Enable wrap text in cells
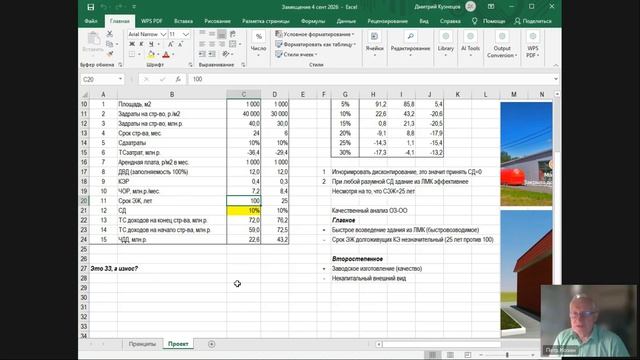The height and width of the screenshot is (360, 640). (233, 34)
